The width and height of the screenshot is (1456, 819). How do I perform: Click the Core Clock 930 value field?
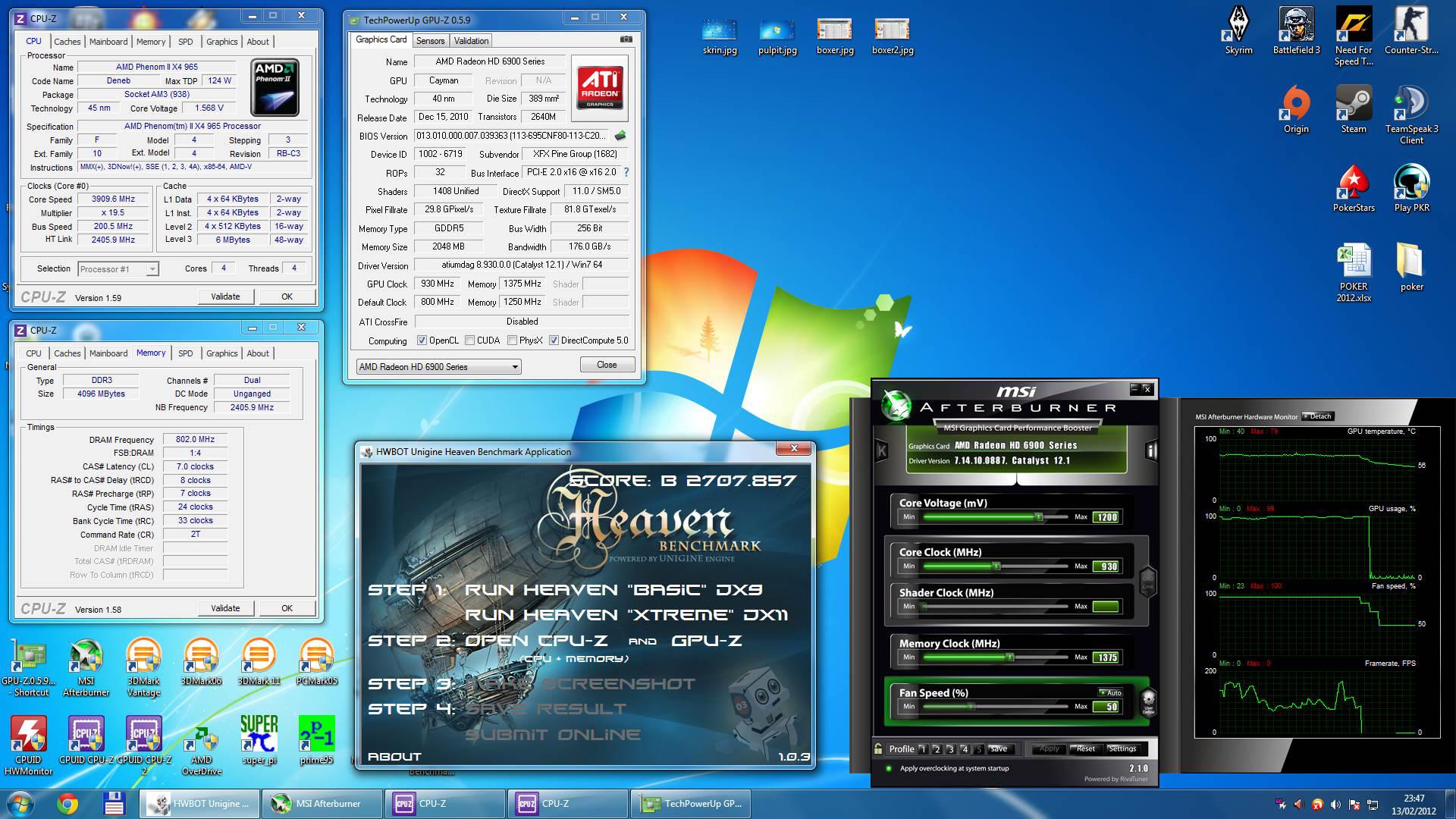[1106, 566]
